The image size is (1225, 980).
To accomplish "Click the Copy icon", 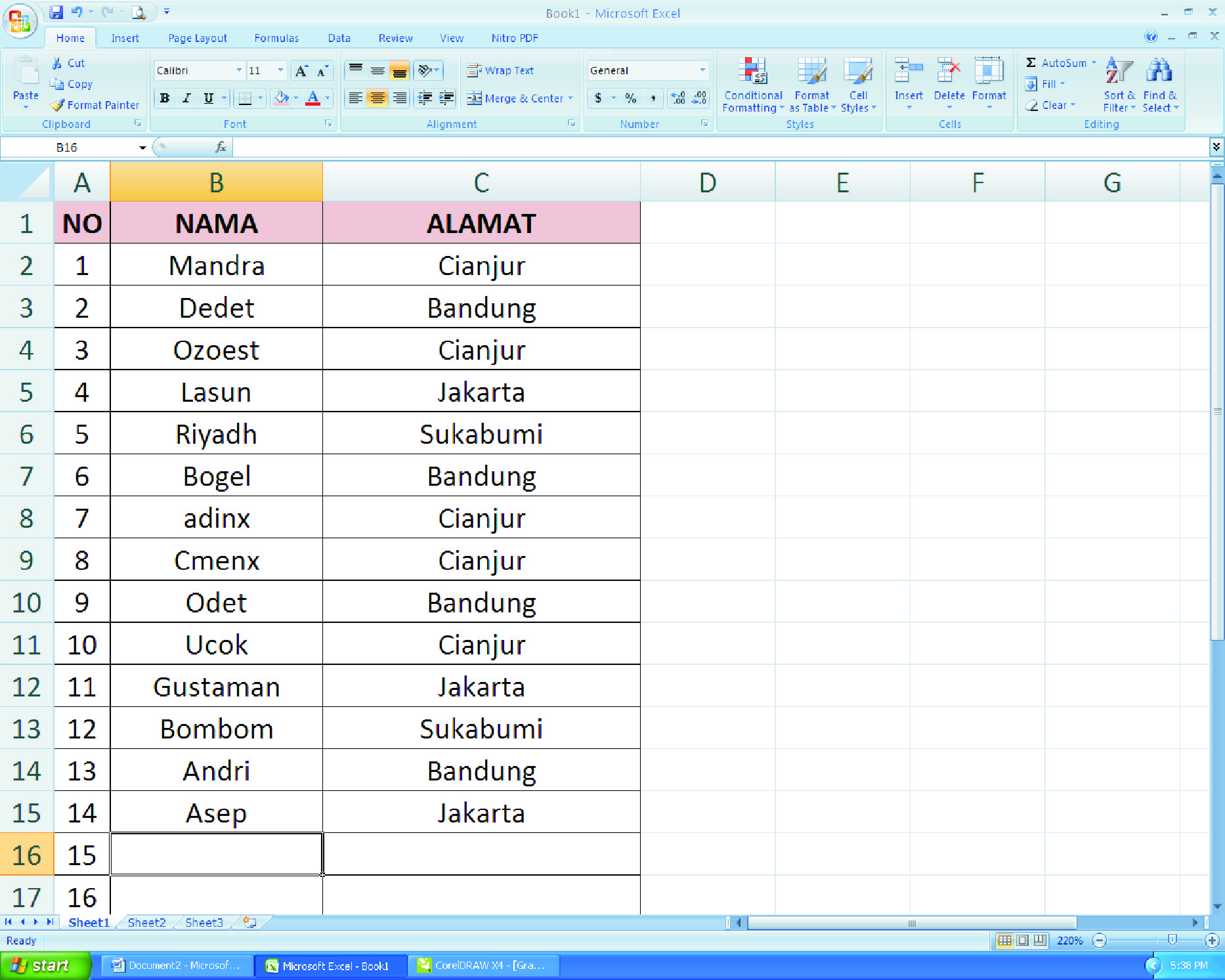I will (x=57, y=84).
